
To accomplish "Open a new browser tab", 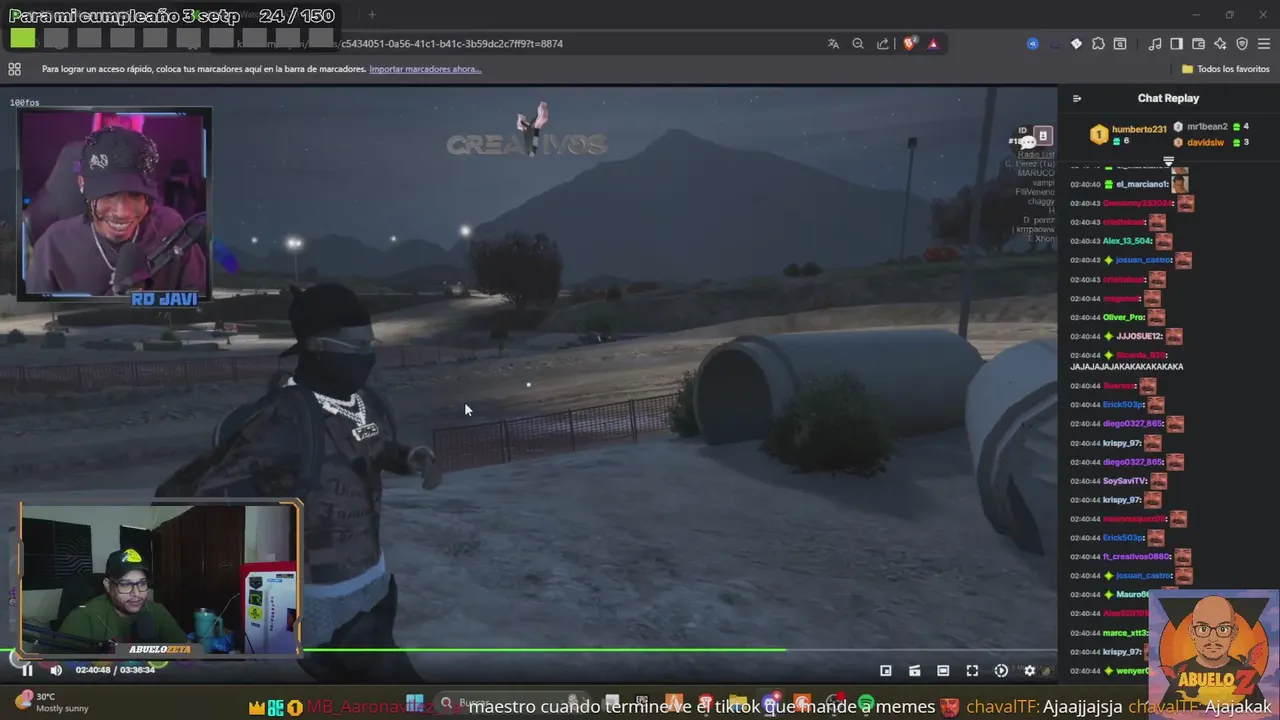I will [372, 14].
